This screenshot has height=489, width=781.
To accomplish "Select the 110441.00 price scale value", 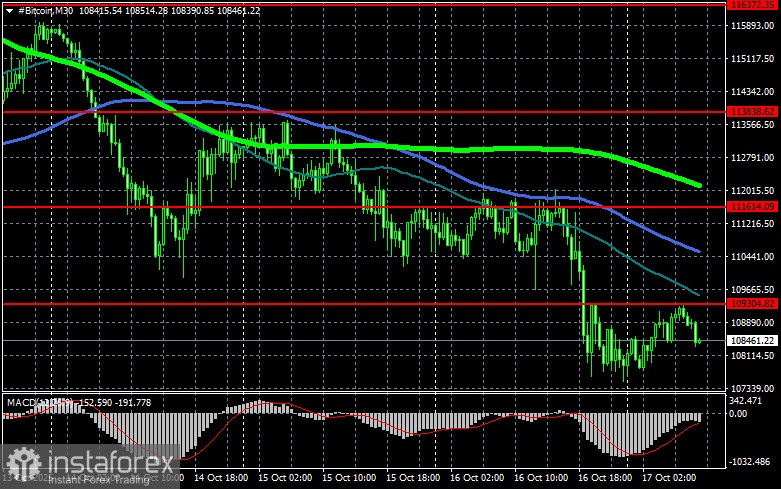I will coord(752,256).
